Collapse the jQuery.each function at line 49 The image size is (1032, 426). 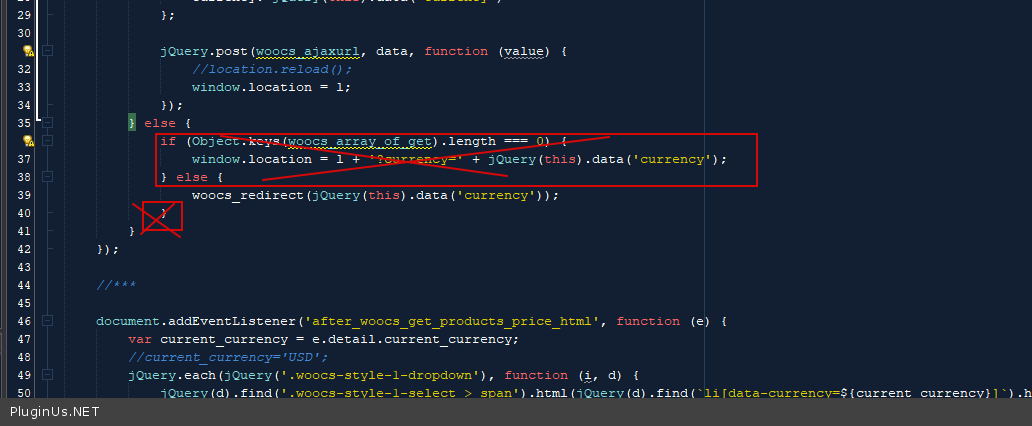[x=47, y=375]
